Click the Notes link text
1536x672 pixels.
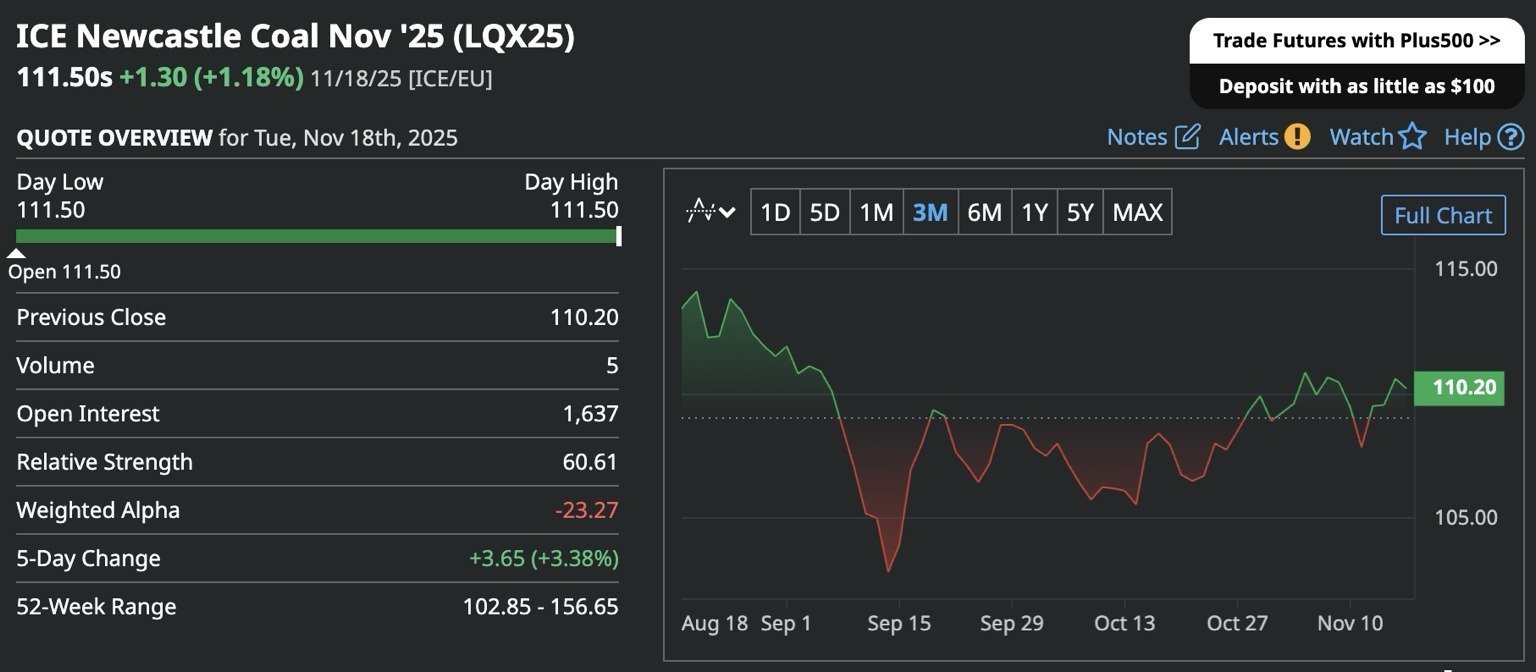tap(1137, 137)
